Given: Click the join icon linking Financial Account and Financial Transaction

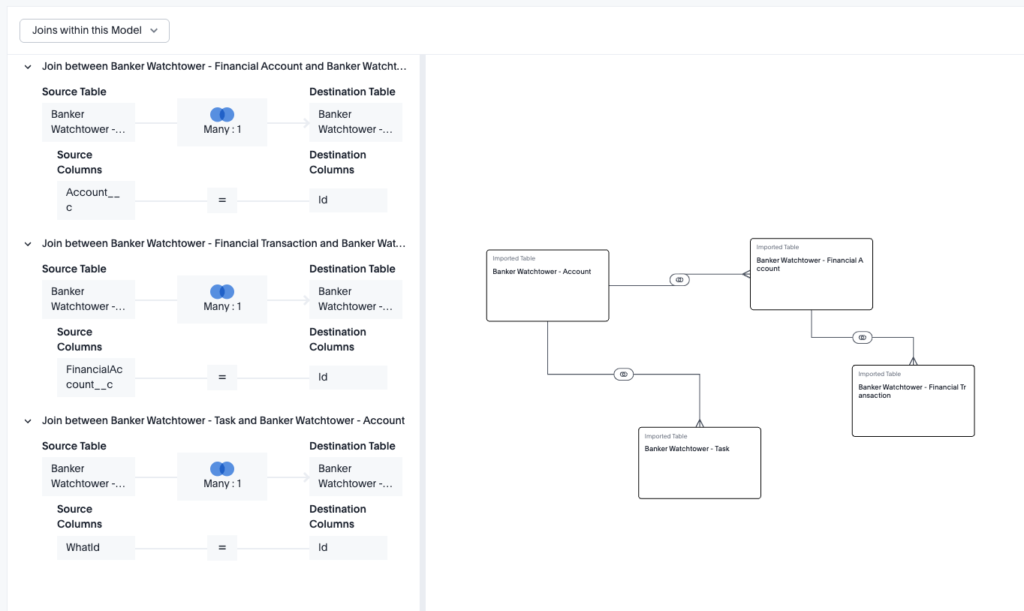Looking at the screenshot, I should coord(862,337).
